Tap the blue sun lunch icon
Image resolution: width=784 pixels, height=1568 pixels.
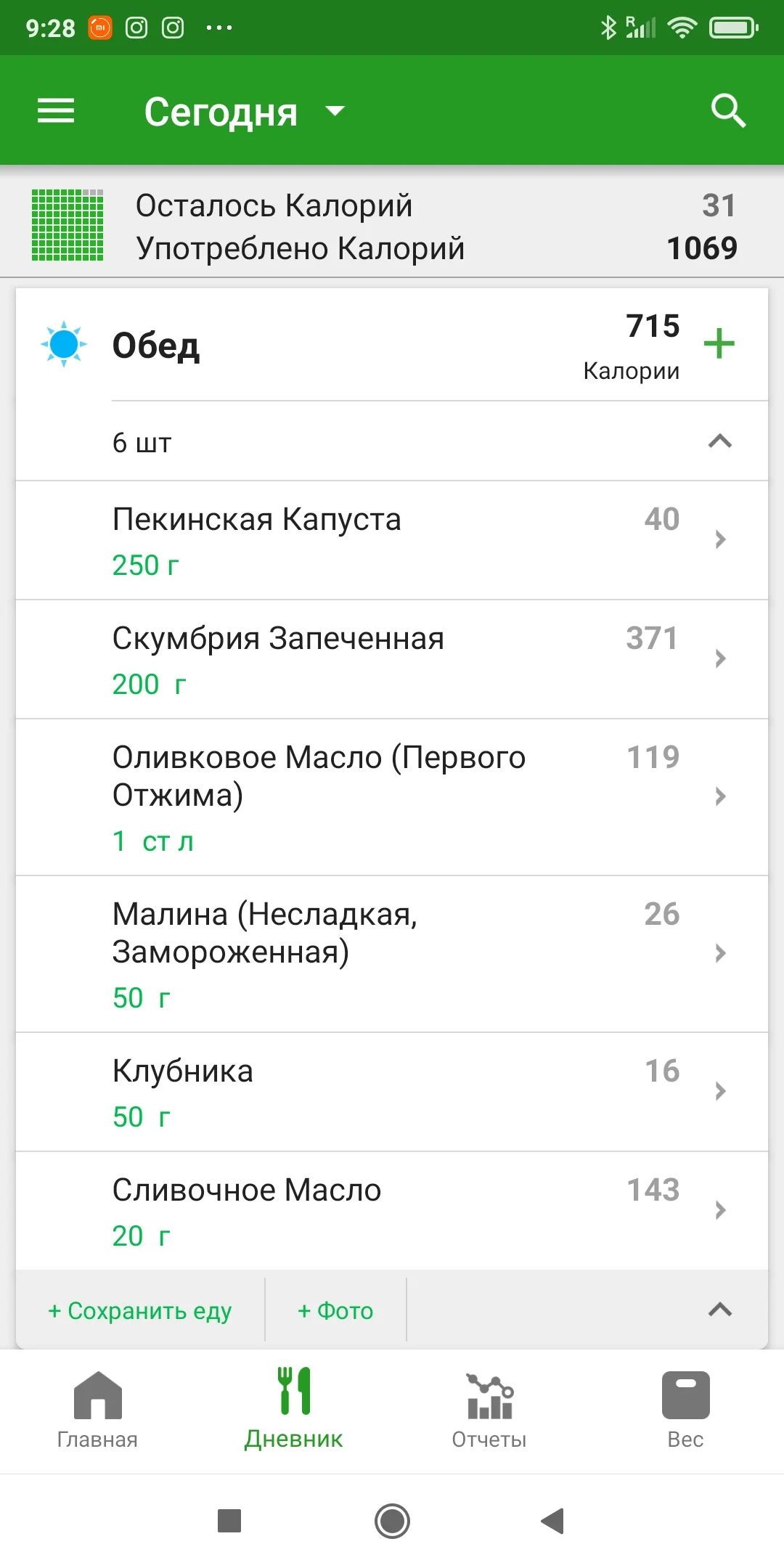coord(64,344)
